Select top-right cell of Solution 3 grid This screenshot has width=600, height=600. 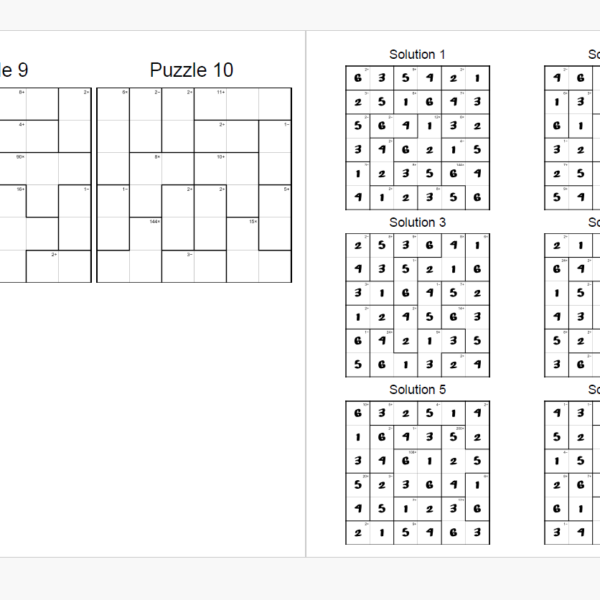click(x=478, y=246)
